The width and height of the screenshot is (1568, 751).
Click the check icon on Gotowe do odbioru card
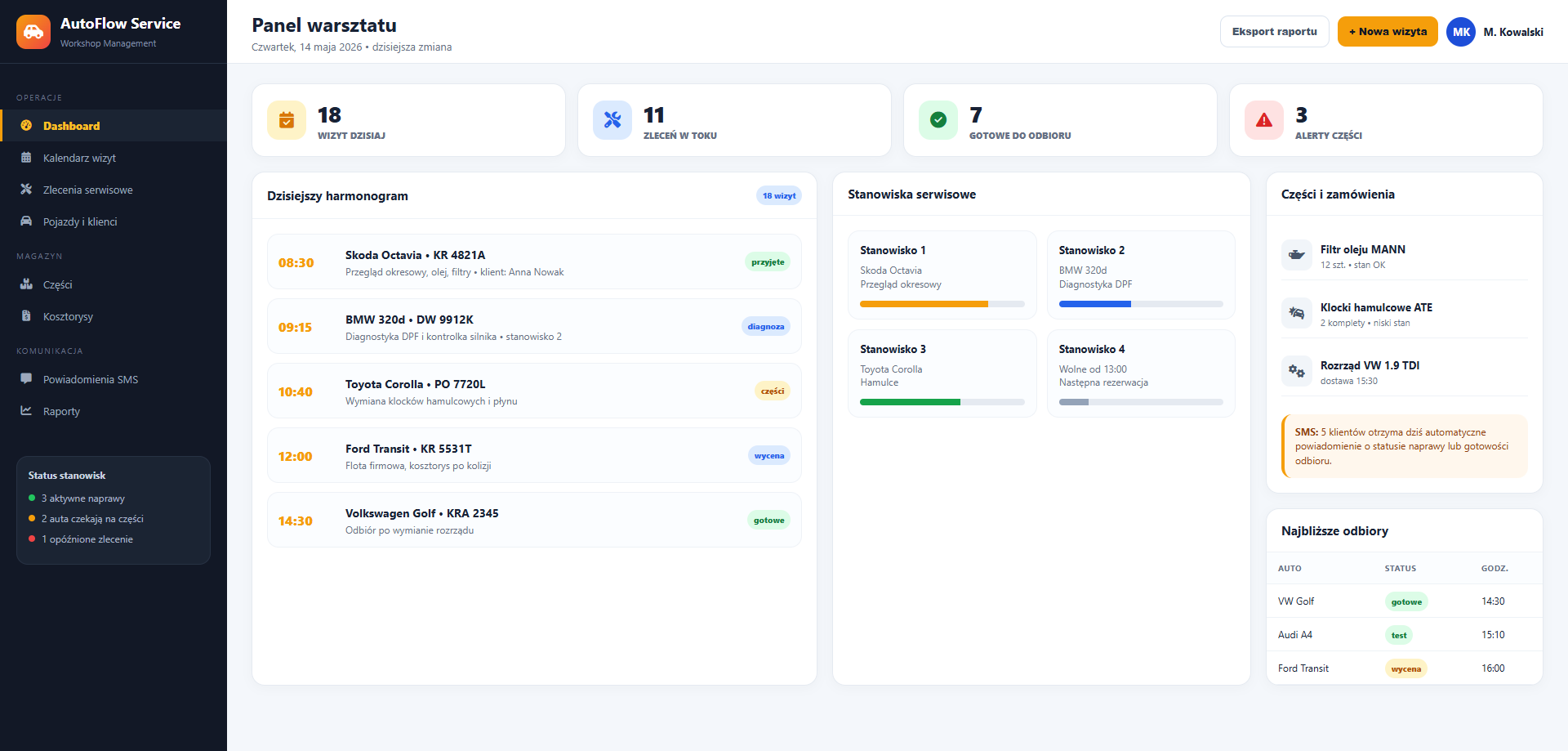[938, 120]
